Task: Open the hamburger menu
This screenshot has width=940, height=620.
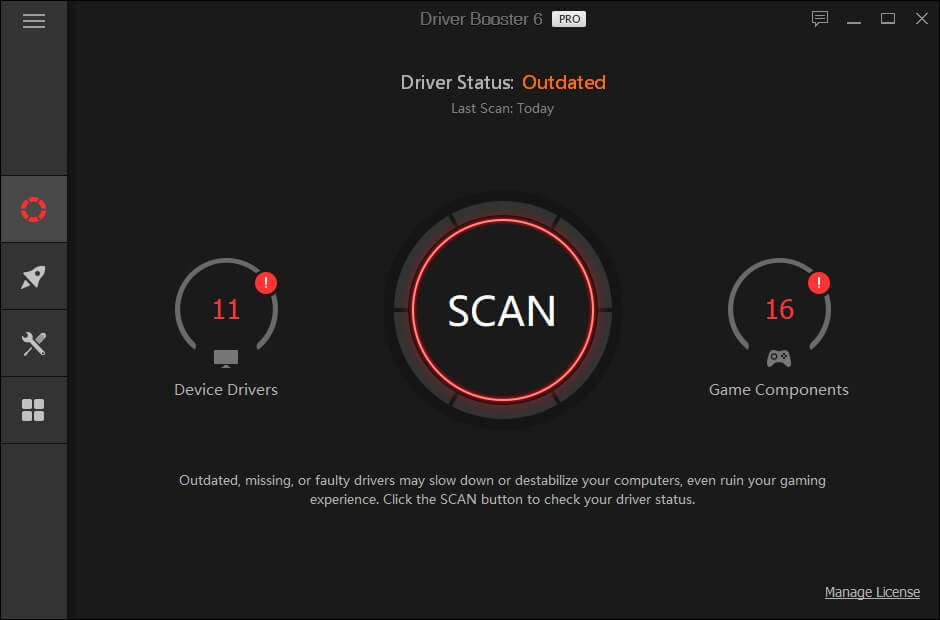Action: point(34,21)
